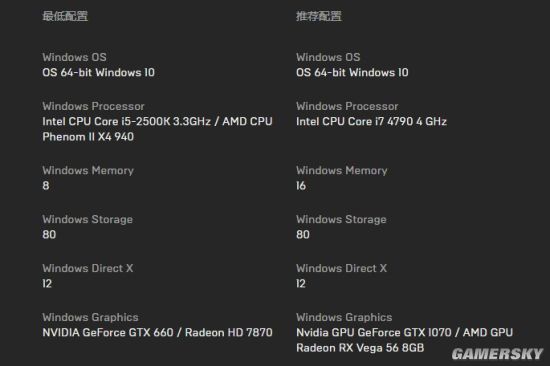
Task: Click the Nvidia GeForce GTX 1070 line
Action: 404,332
